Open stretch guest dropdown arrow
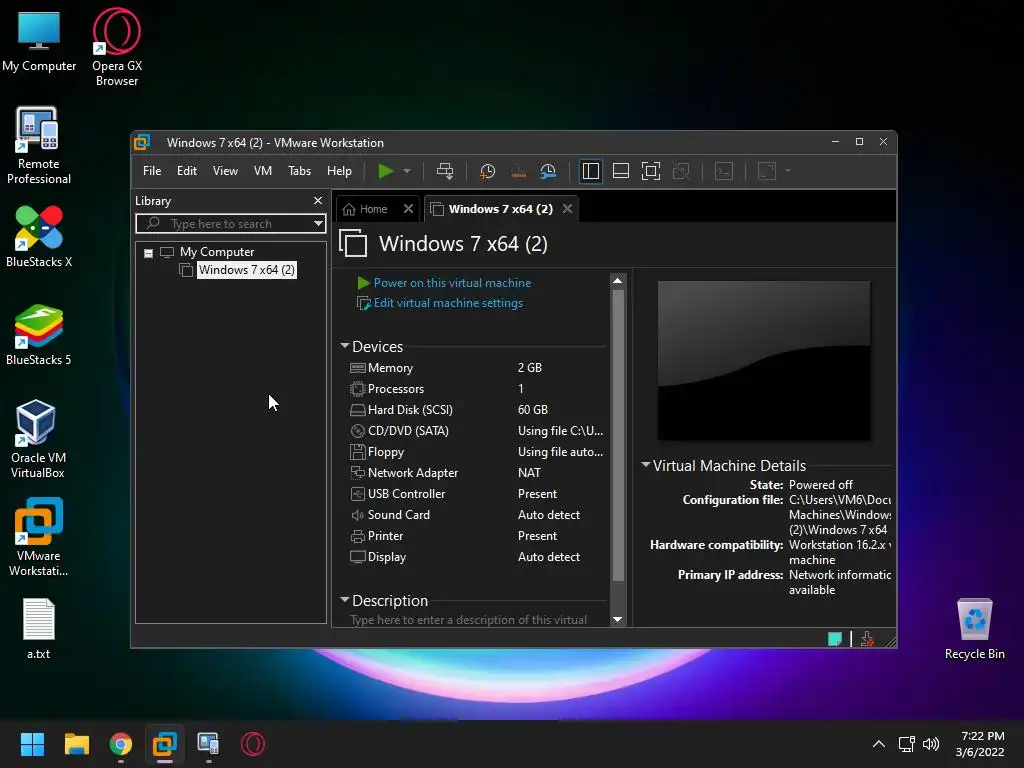Viewport: 1024px width, 768px height. (788, 171)
